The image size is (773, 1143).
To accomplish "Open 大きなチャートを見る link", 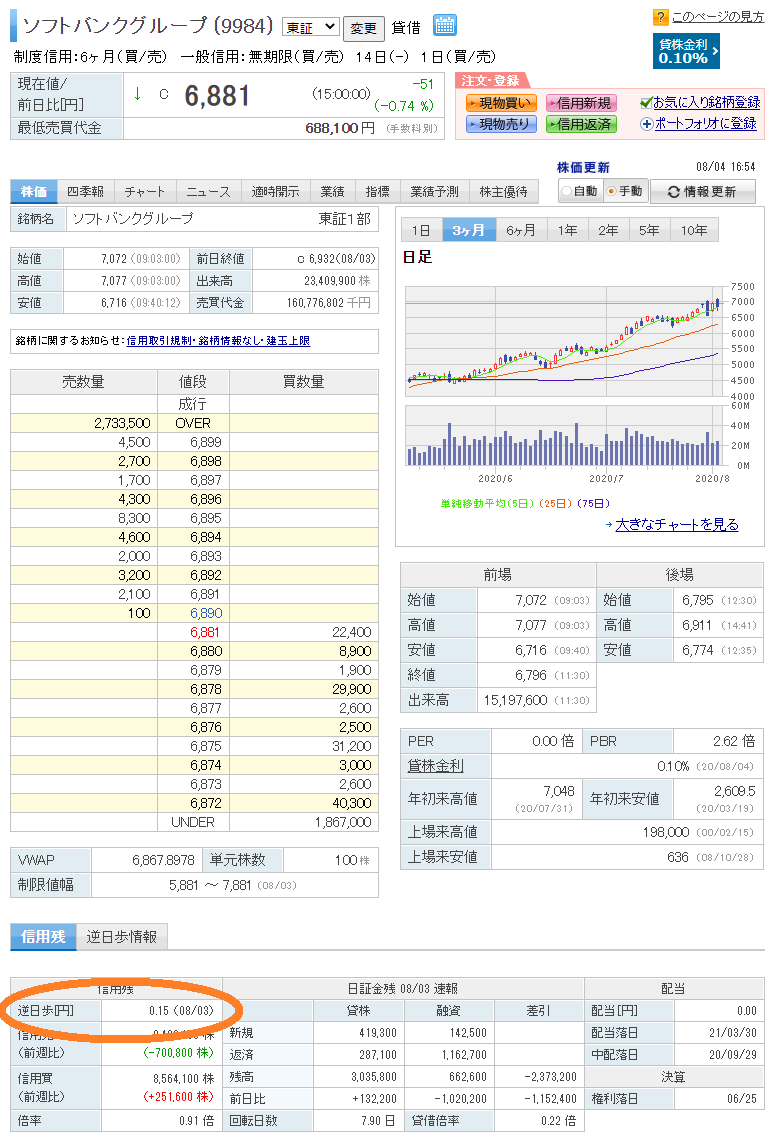I will 677,525.
